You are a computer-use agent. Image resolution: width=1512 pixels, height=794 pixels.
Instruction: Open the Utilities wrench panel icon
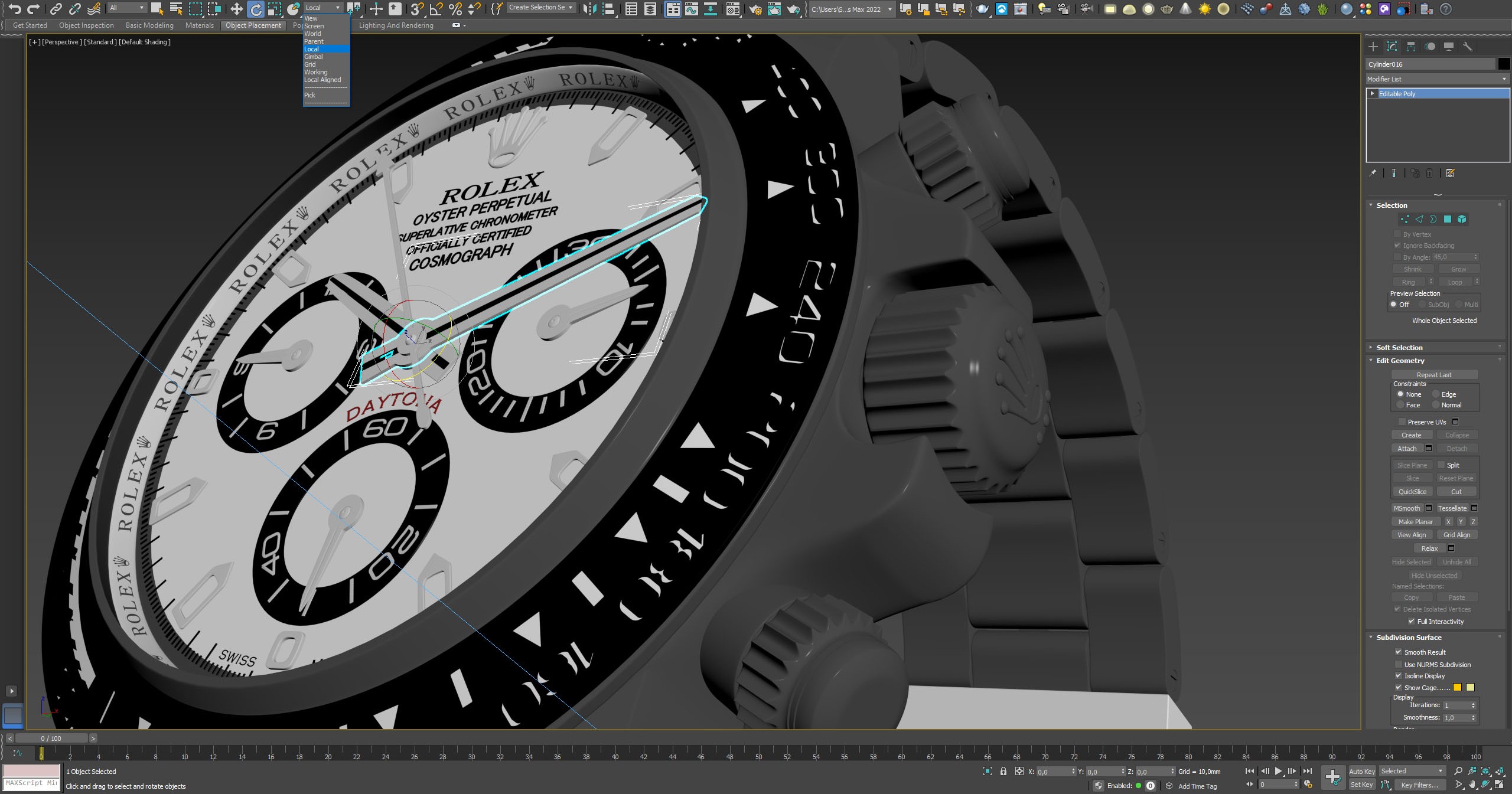(x=1468, y=47)
